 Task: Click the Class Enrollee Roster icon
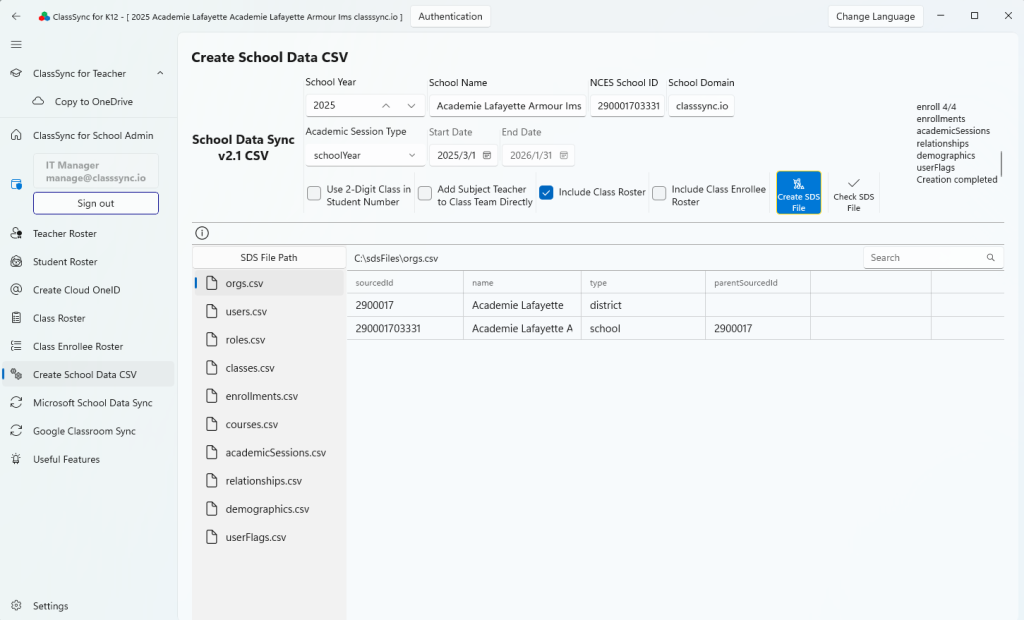(16, 346)
